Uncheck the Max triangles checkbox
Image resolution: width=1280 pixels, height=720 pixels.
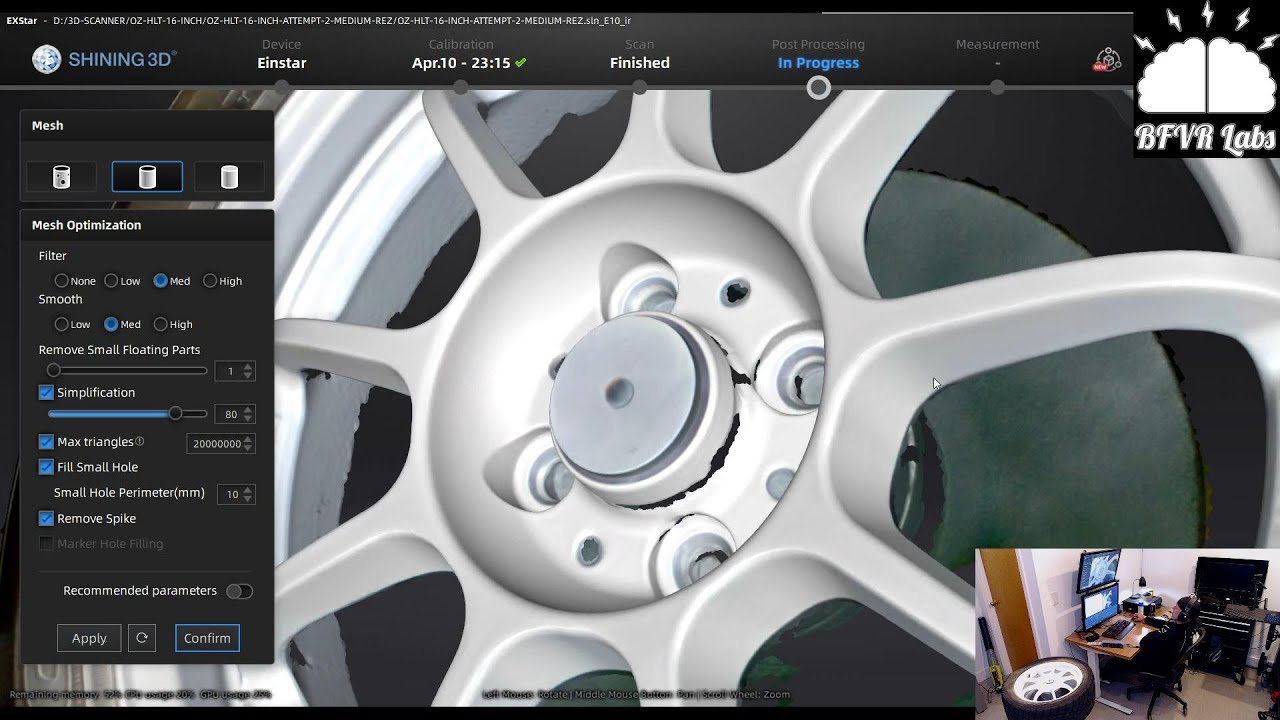(x=46, y=441)
